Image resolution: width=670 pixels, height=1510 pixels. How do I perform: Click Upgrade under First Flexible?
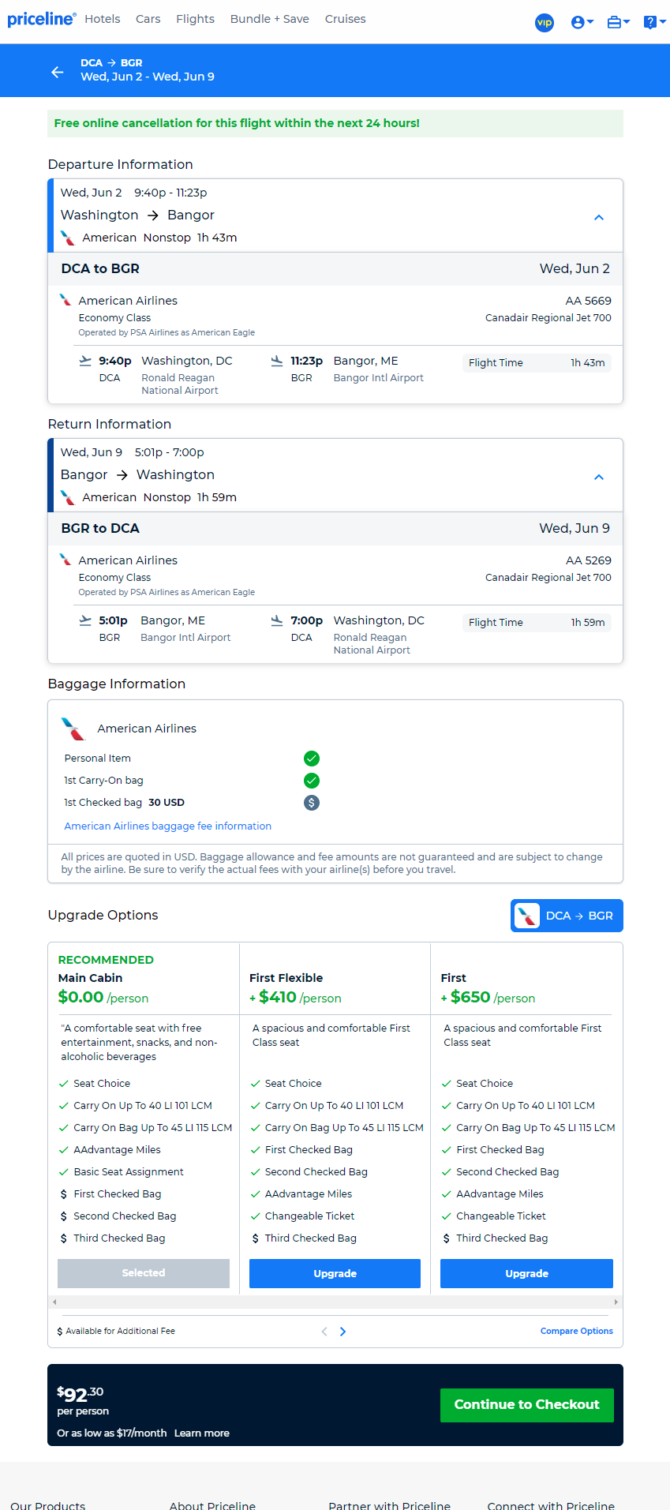[335, 1273]
